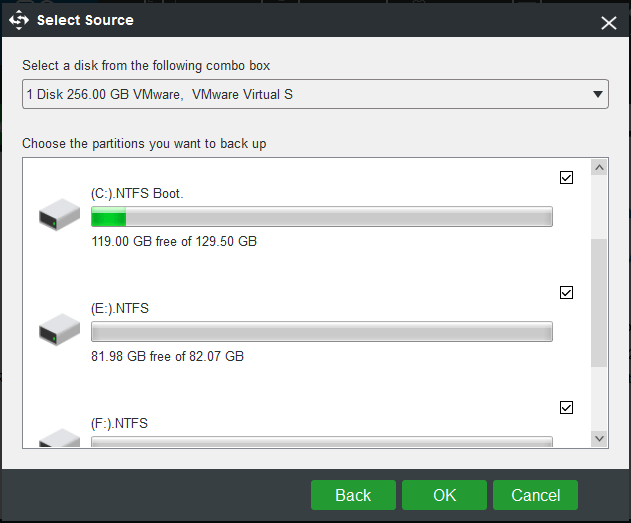Confirm selection with the OK button
This screenshot has width=631, height=523.
pos(444,495)
